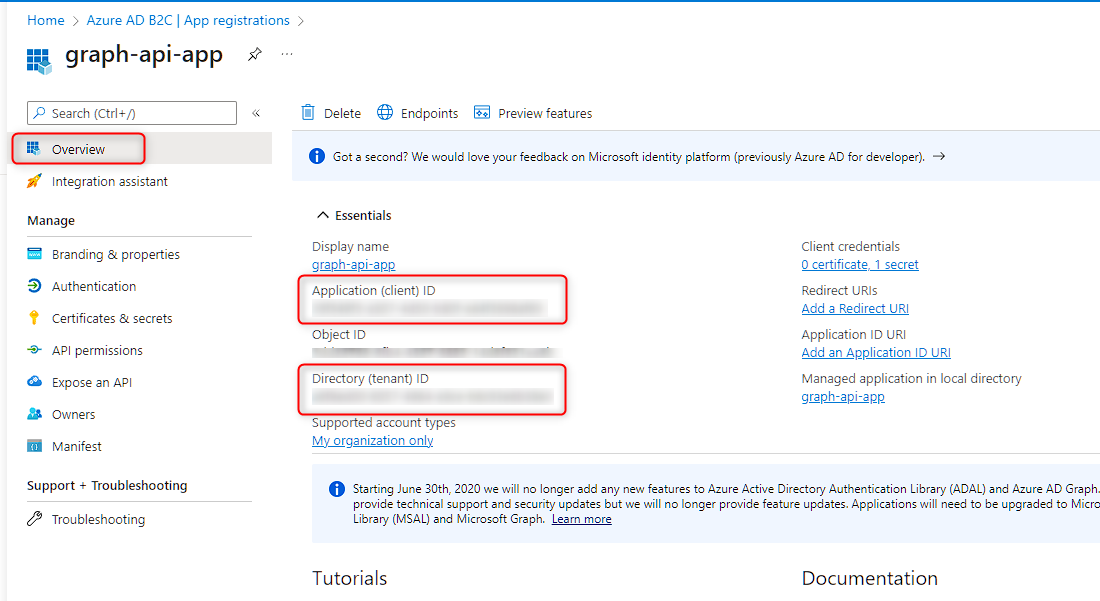The image size is (1100, 601).
Task: Click the graph-api-app application icon in header
Action: [39, 60]
